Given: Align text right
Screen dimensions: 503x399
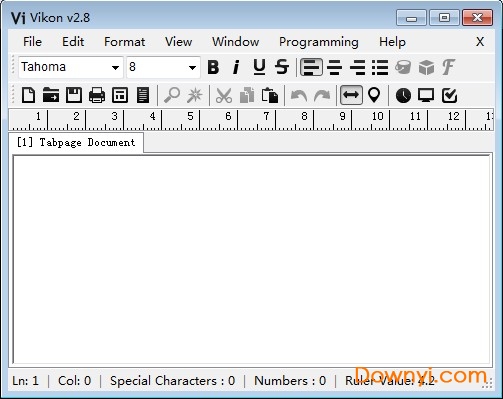Looking at the screenshot, I should click(357, 67).
